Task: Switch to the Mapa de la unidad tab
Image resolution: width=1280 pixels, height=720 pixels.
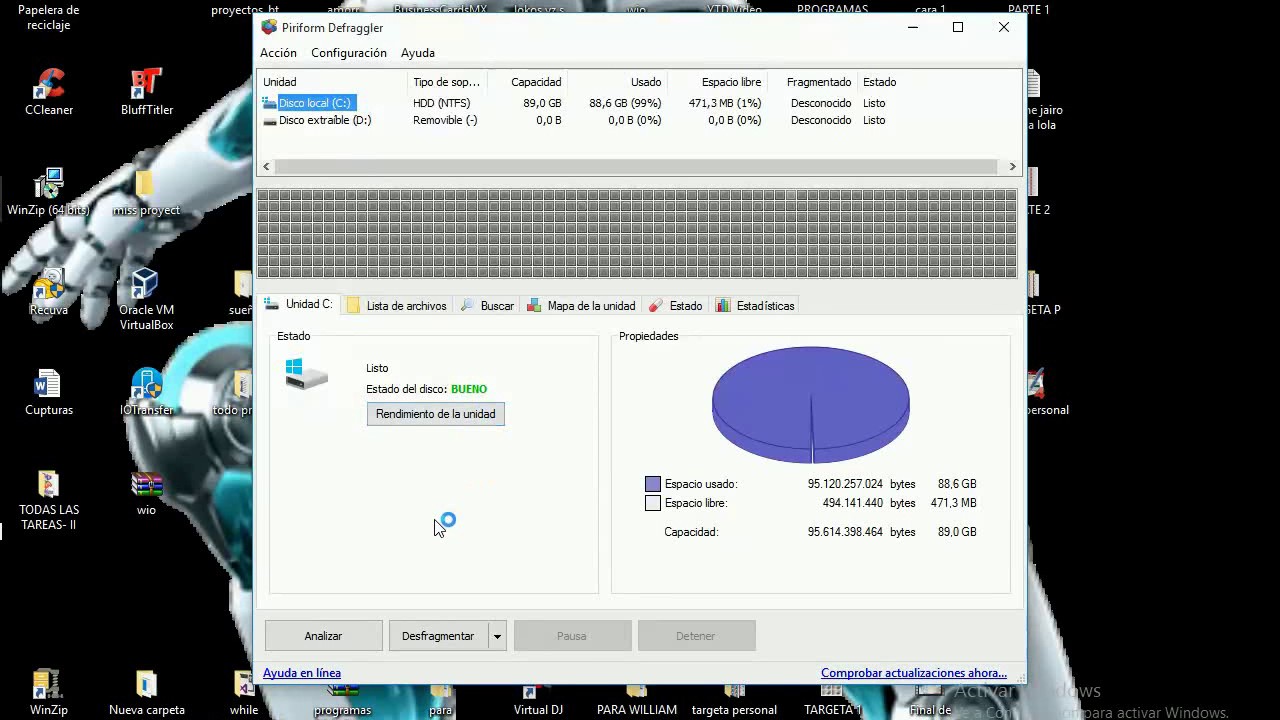Action: coord(581,306)
